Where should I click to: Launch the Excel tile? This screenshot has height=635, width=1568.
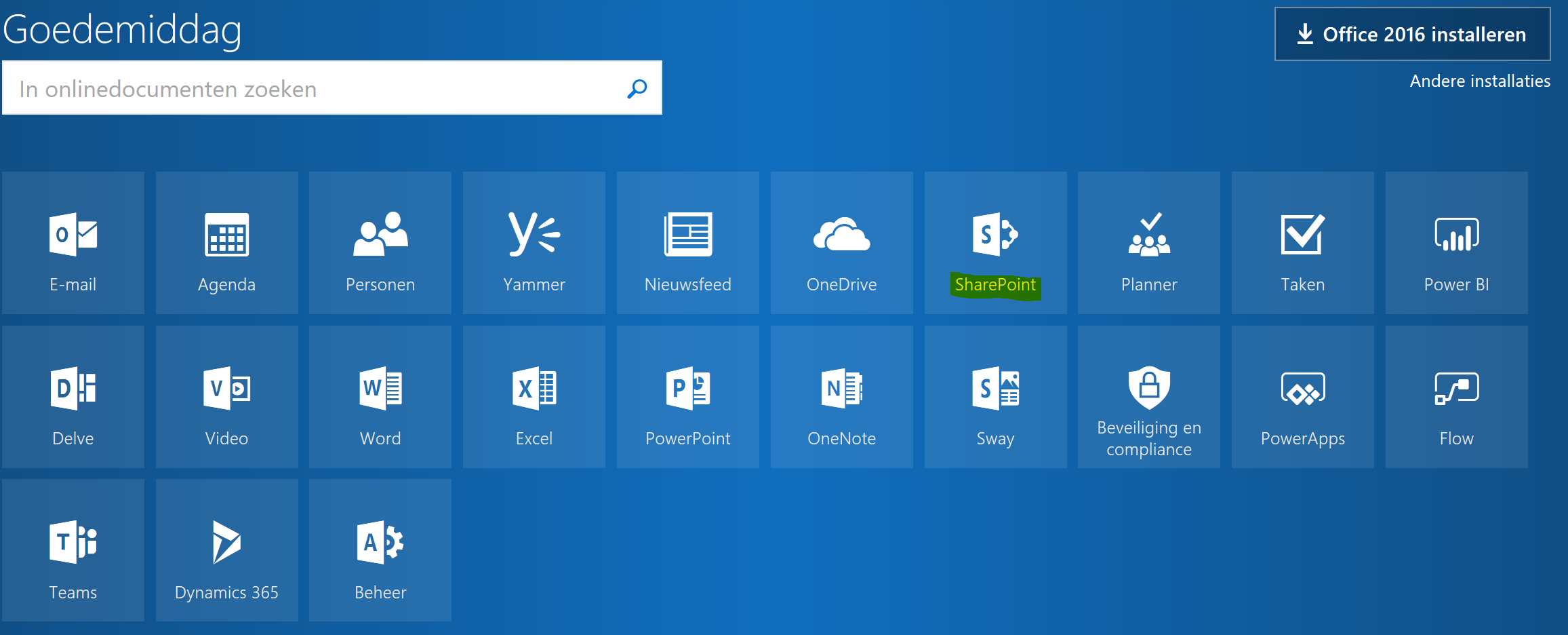point(534,397)
